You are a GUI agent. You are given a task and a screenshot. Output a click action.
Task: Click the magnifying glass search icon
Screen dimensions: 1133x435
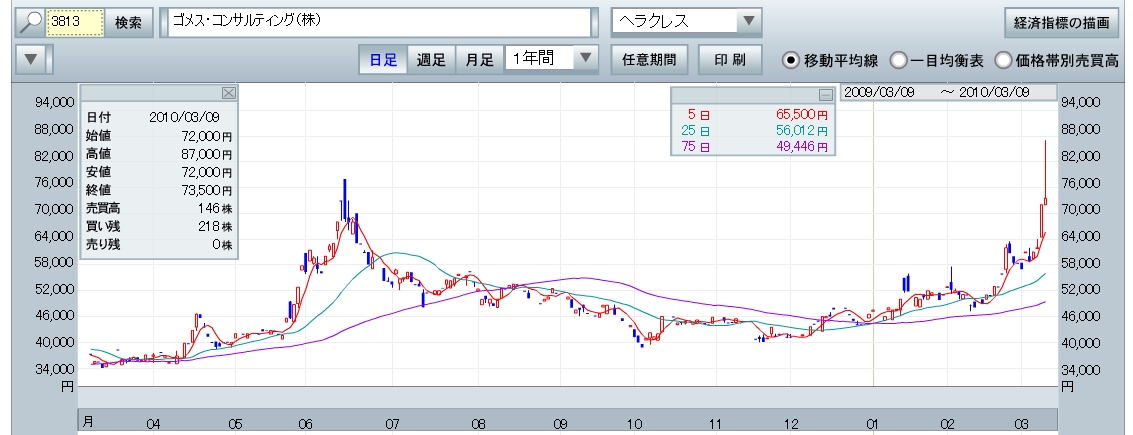tap(31, 21)
